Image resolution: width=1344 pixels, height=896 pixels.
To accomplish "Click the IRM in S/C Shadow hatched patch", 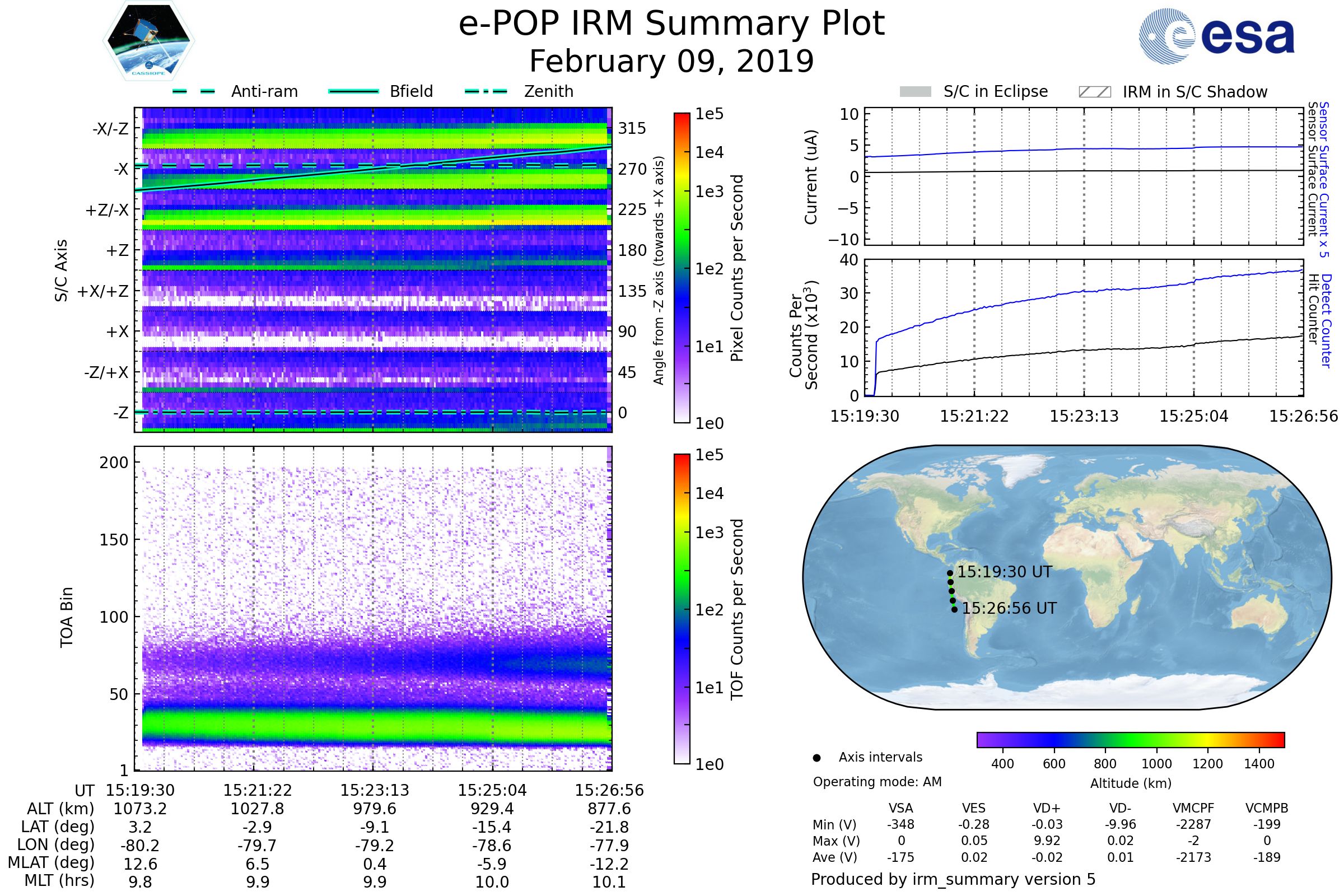I will [x=1094, y=92].
